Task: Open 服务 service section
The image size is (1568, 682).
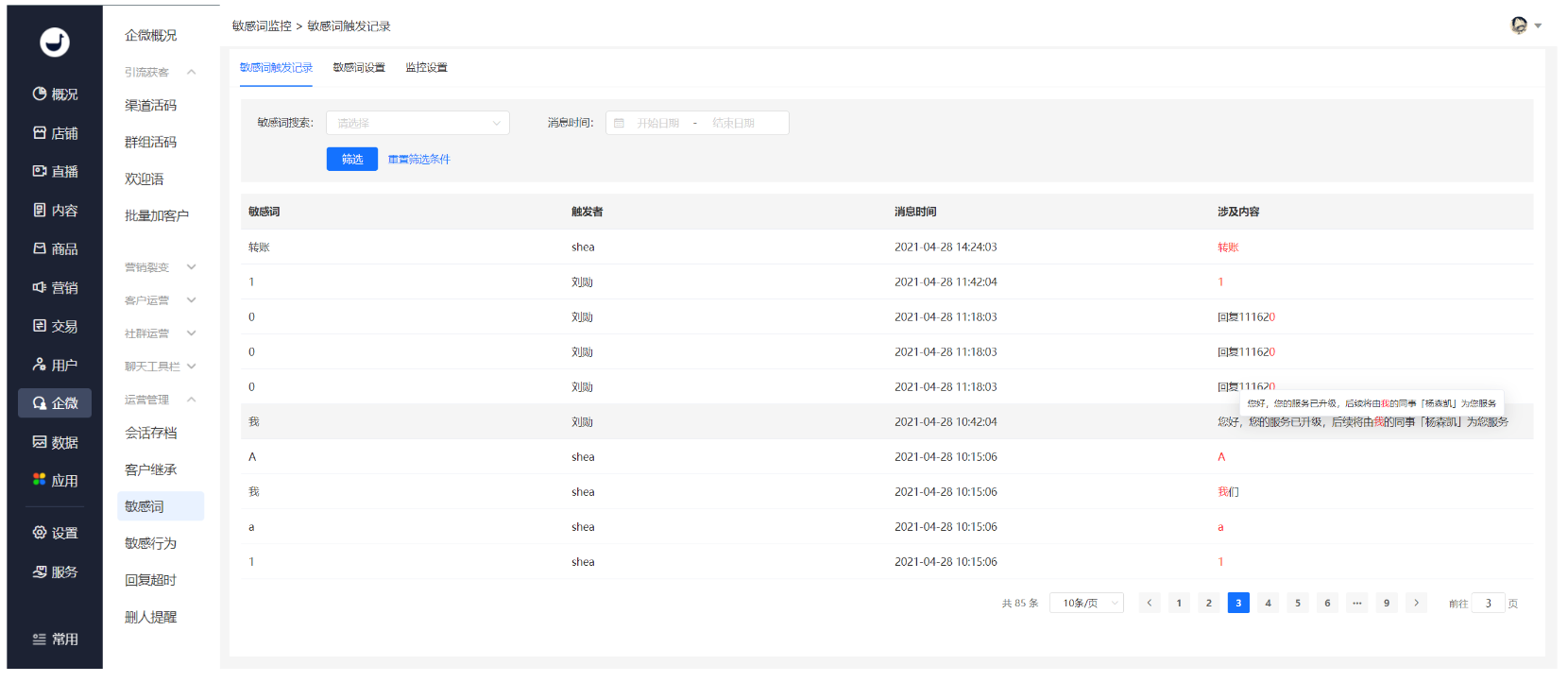Action: (55, 572)
